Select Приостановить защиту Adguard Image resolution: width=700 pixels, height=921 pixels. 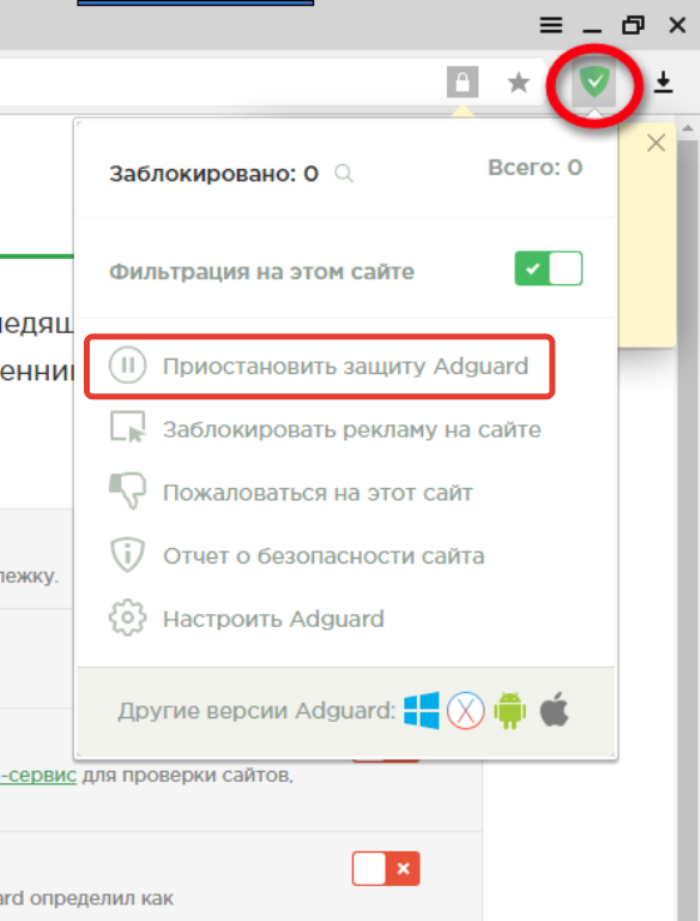319,366
